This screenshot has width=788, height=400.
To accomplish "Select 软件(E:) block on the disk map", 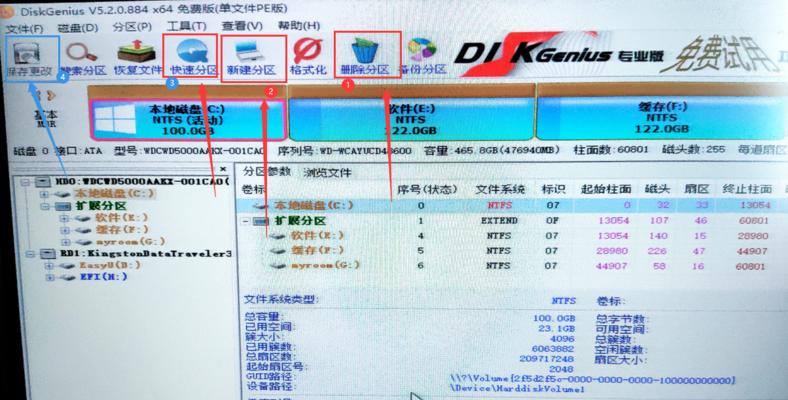I will 411,120.
